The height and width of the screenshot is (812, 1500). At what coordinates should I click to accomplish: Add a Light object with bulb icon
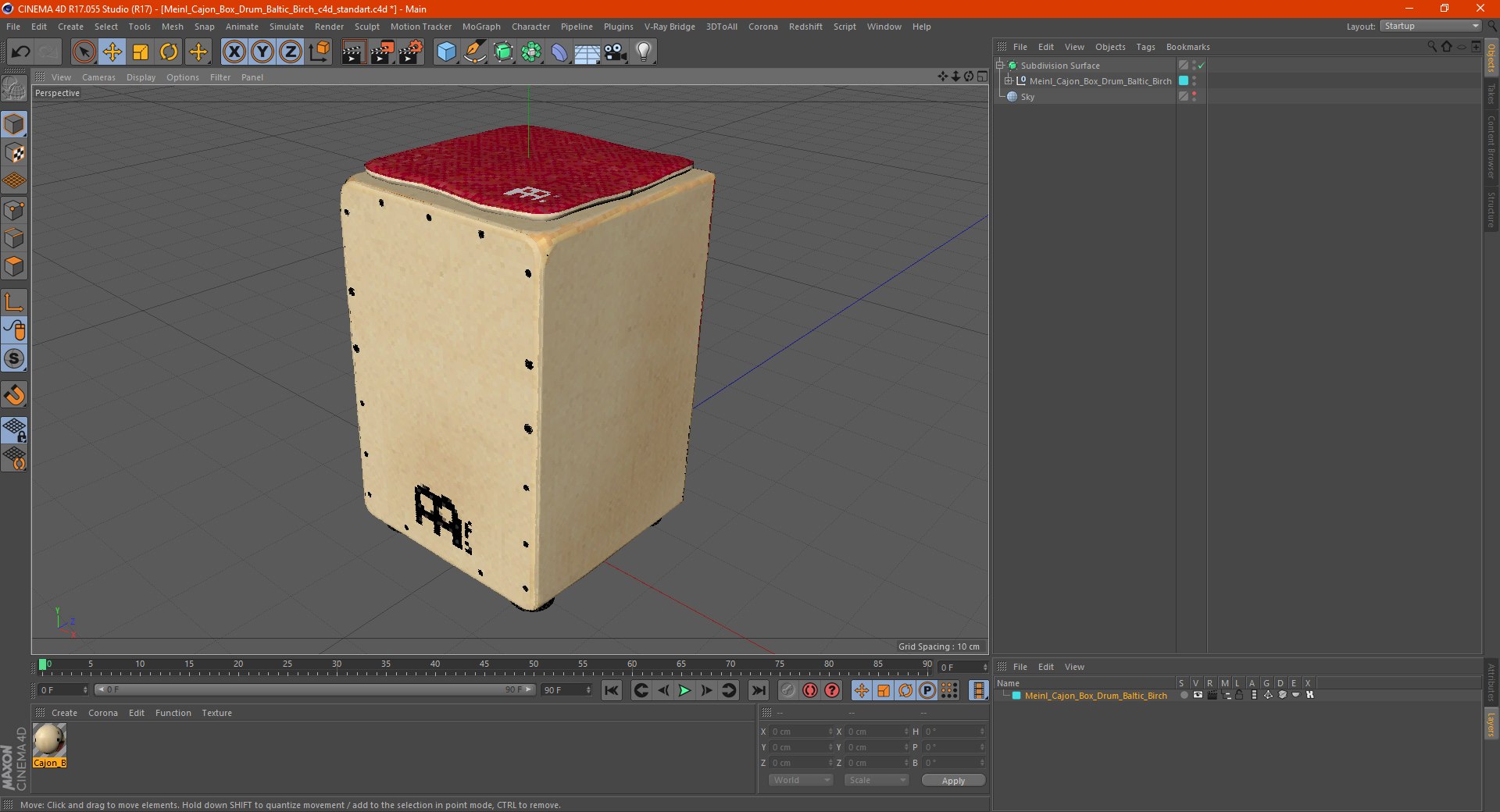[644, 52]
